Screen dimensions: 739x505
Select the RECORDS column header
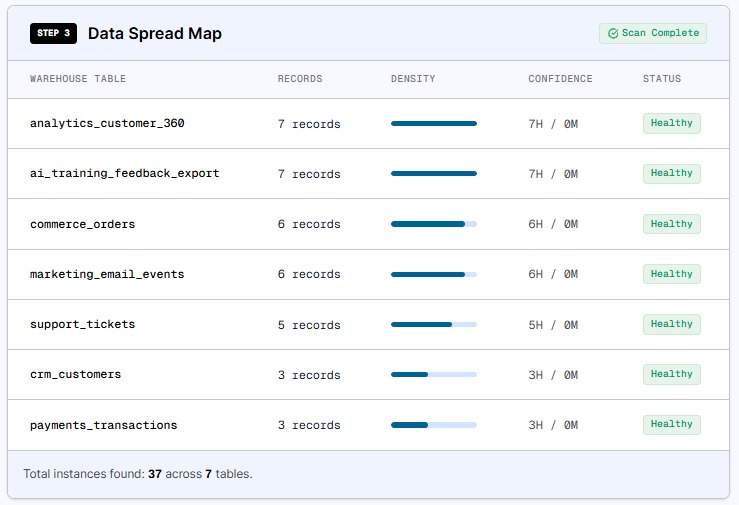[300, 79]
